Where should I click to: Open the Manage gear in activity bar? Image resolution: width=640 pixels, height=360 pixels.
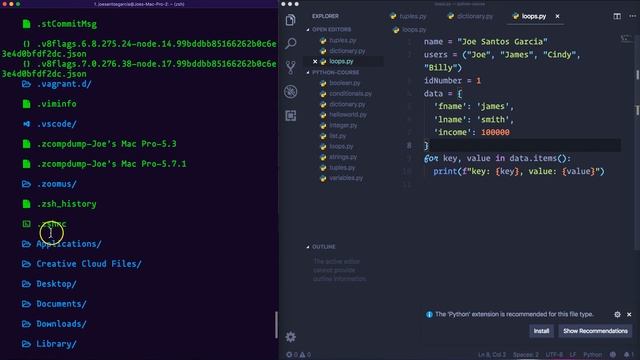(290, 337)
